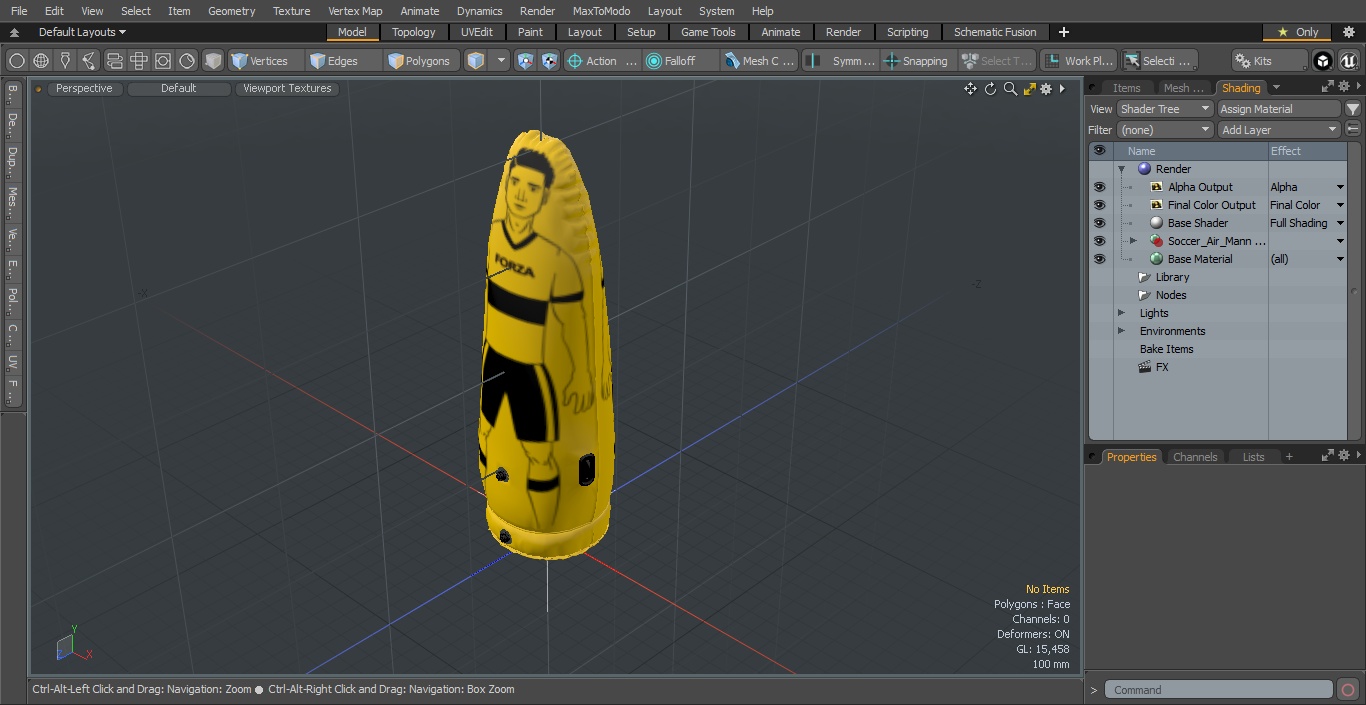1366x705 pixels.
Task: Click the Viewport Textures button
Action: click(287, 89)
